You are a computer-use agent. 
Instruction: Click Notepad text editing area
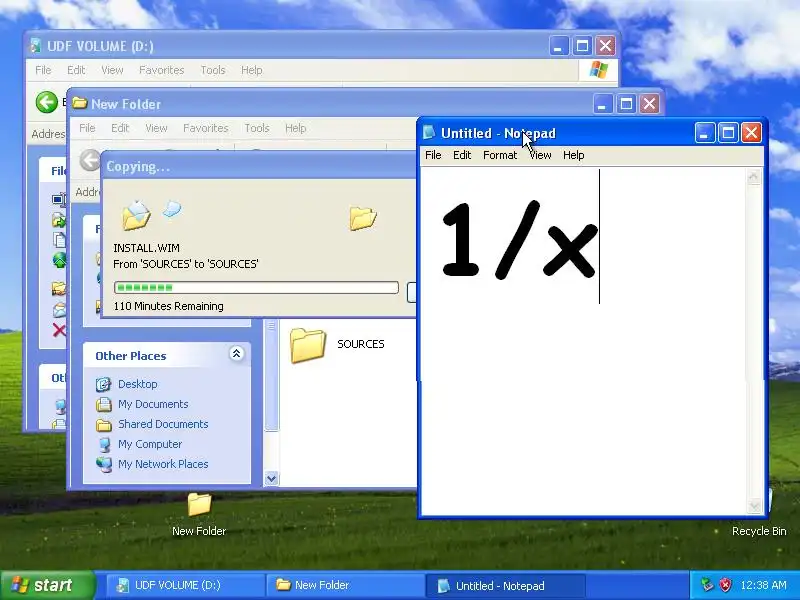click(x=582, y=342)
